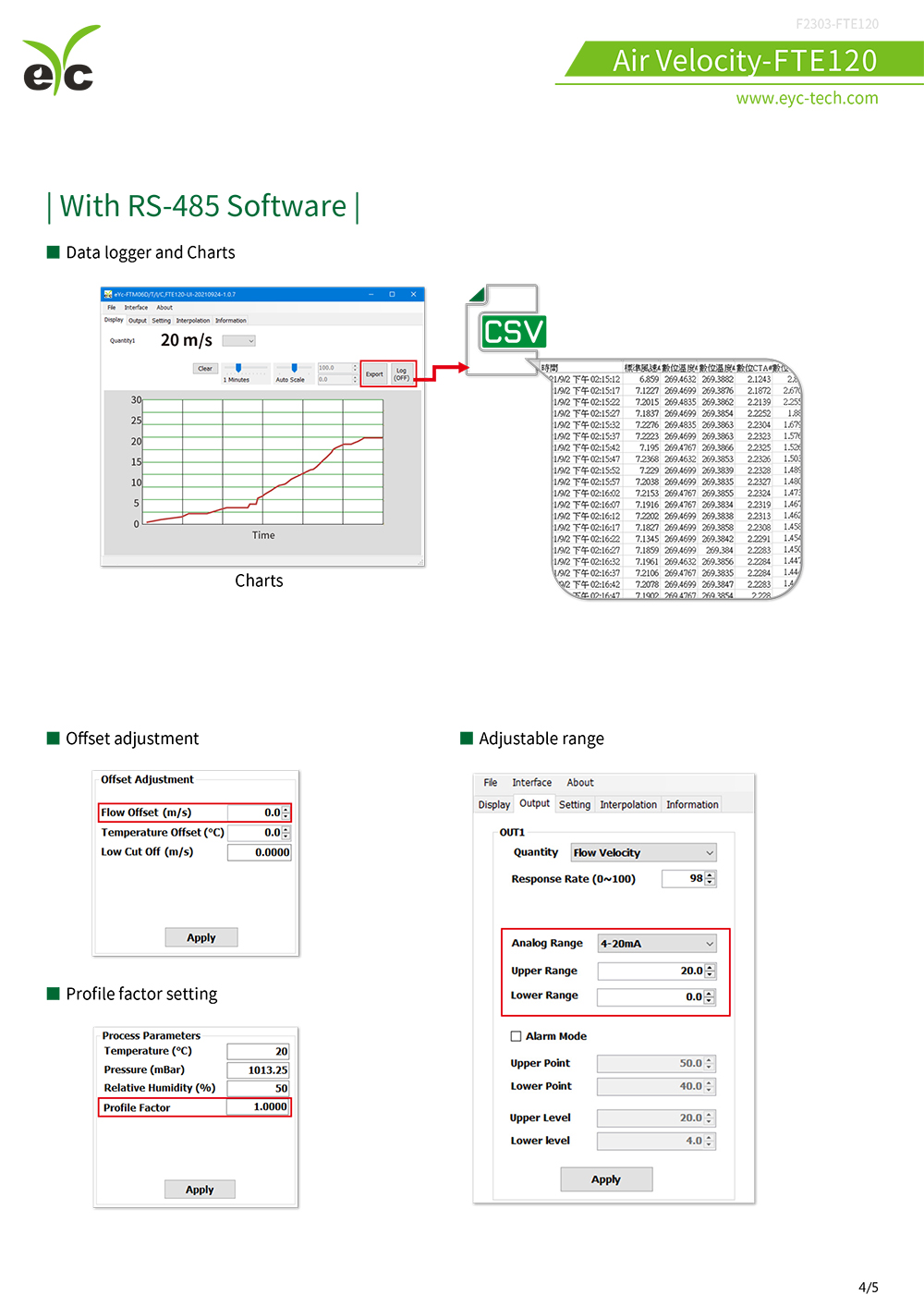Click the 'Offset adjustment' heading
The width and height of the screenshot is (924, 1295).
[x=132, y=739]
